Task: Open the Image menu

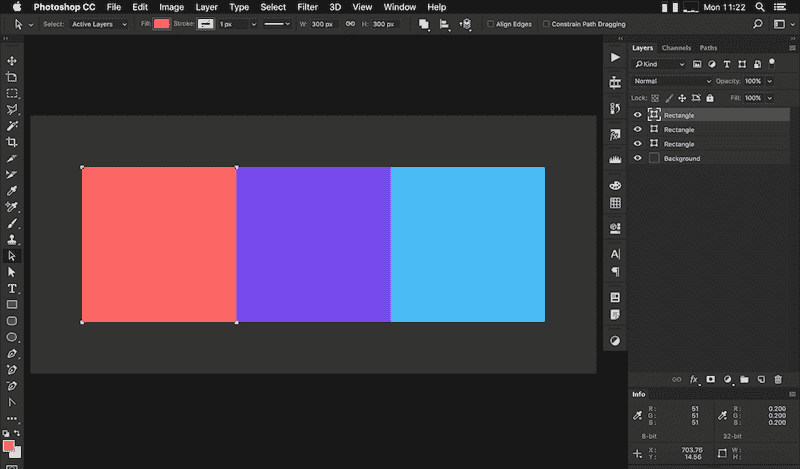Action: coord(171,7)
